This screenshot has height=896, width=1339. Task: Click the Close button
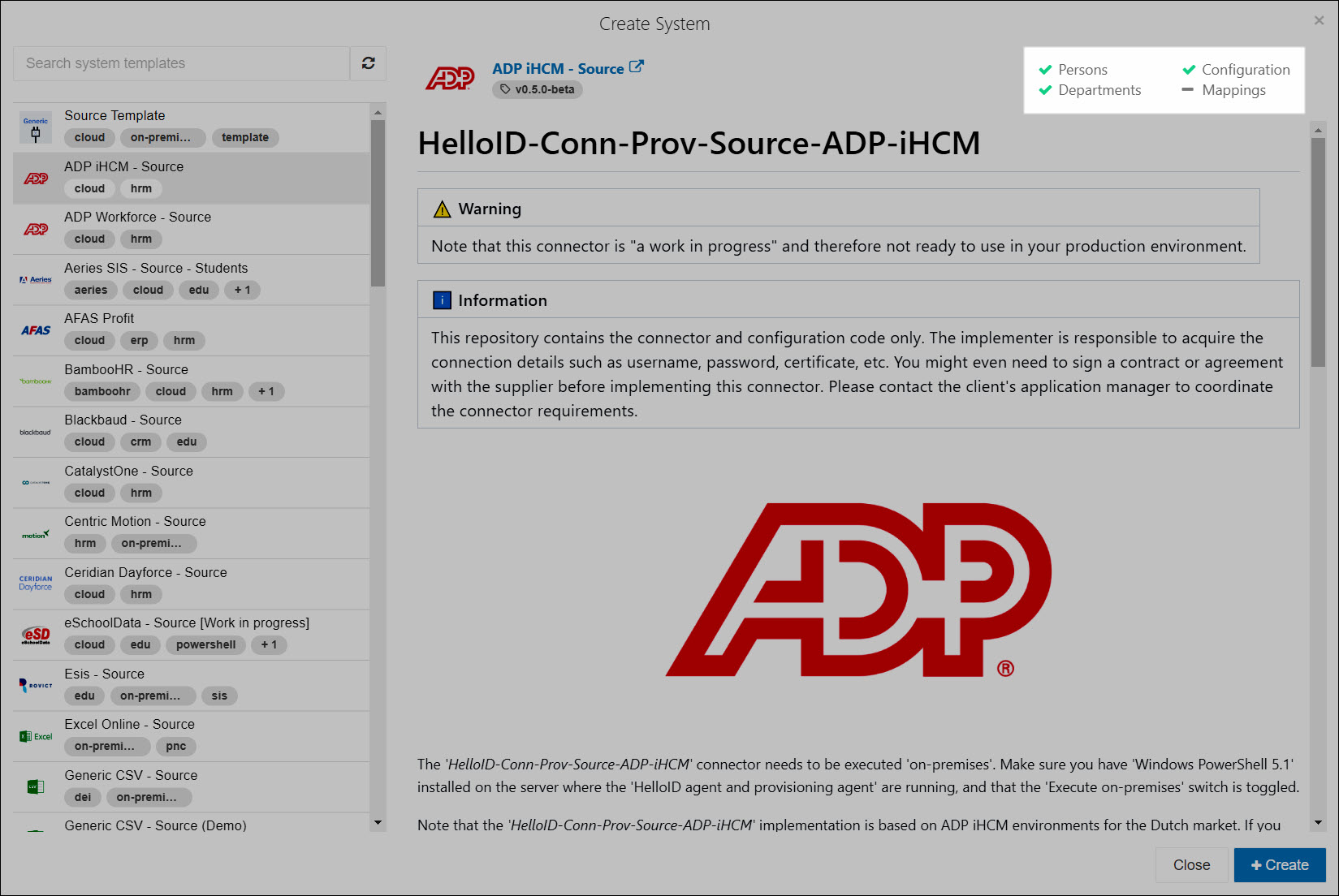tap(1191, 865)
